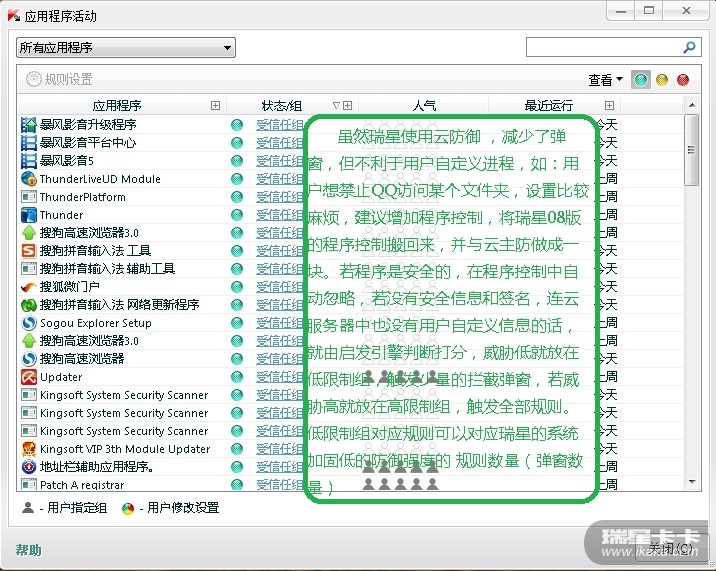
Task: Select the Kingsoft VIP 3th Module Updater row
Action: pos(351,449)
